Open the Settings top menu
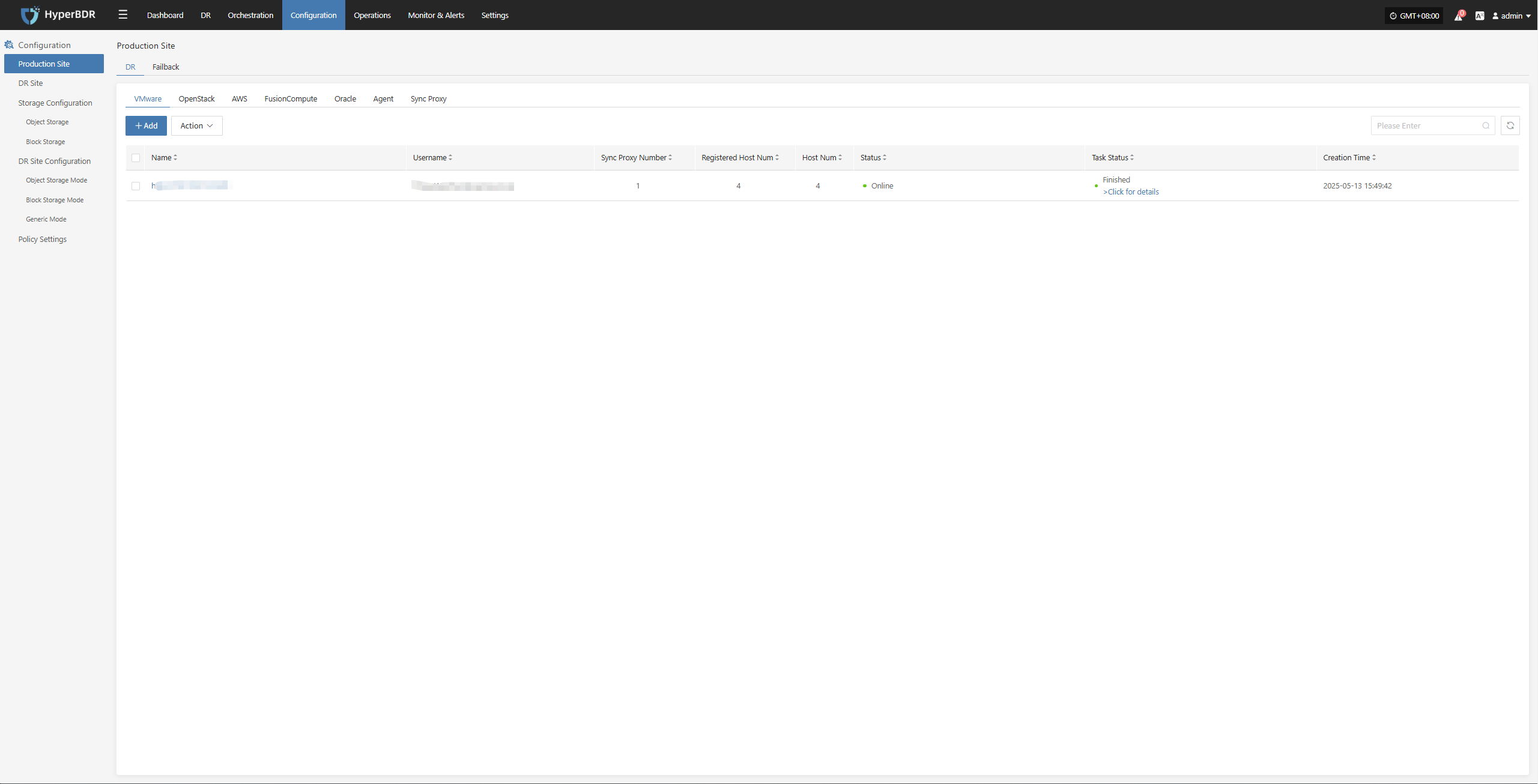This screenshot has width=1538, height=784. tap(495, 15)
